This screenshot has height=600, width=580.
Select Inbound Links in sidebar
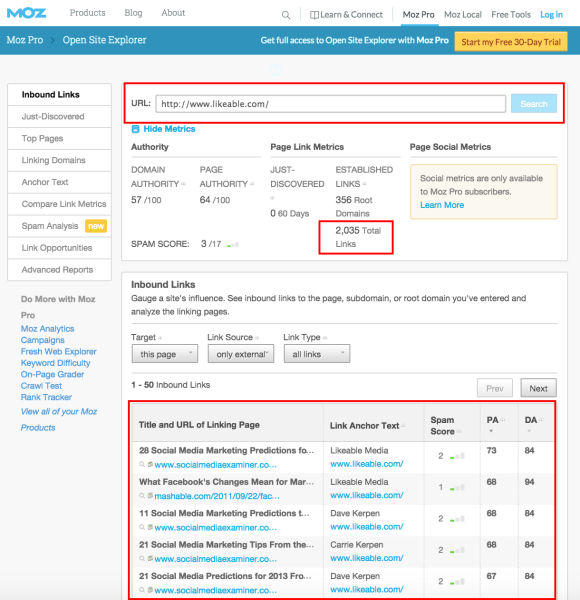pos(59,95)
